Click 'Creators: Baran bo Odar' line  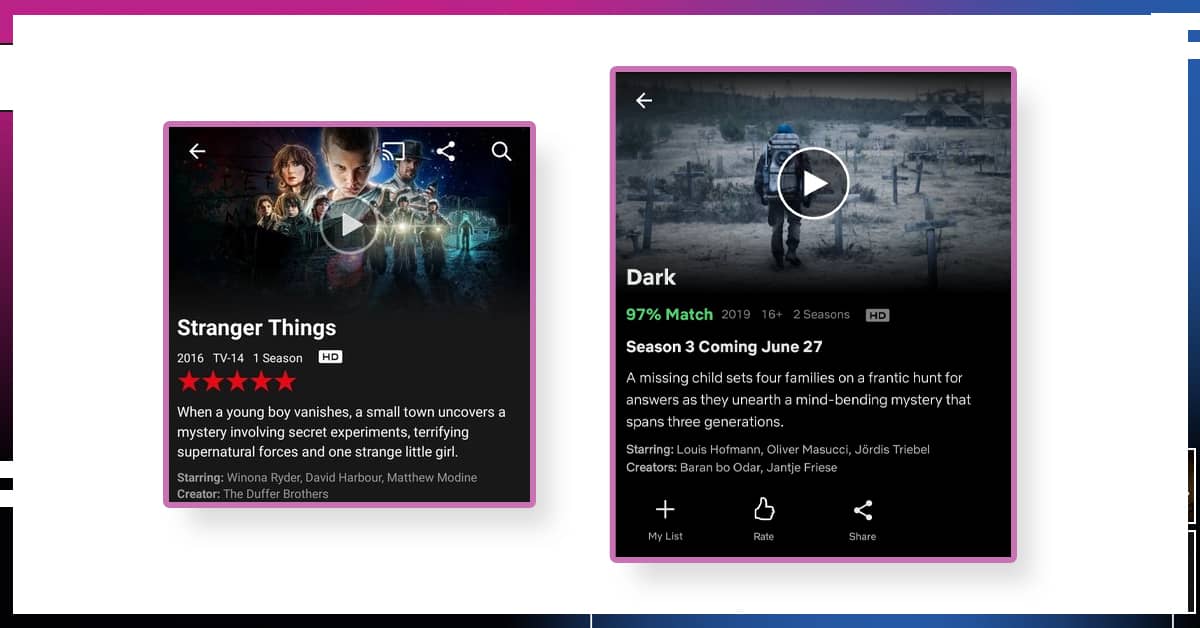tap(732, 467)
